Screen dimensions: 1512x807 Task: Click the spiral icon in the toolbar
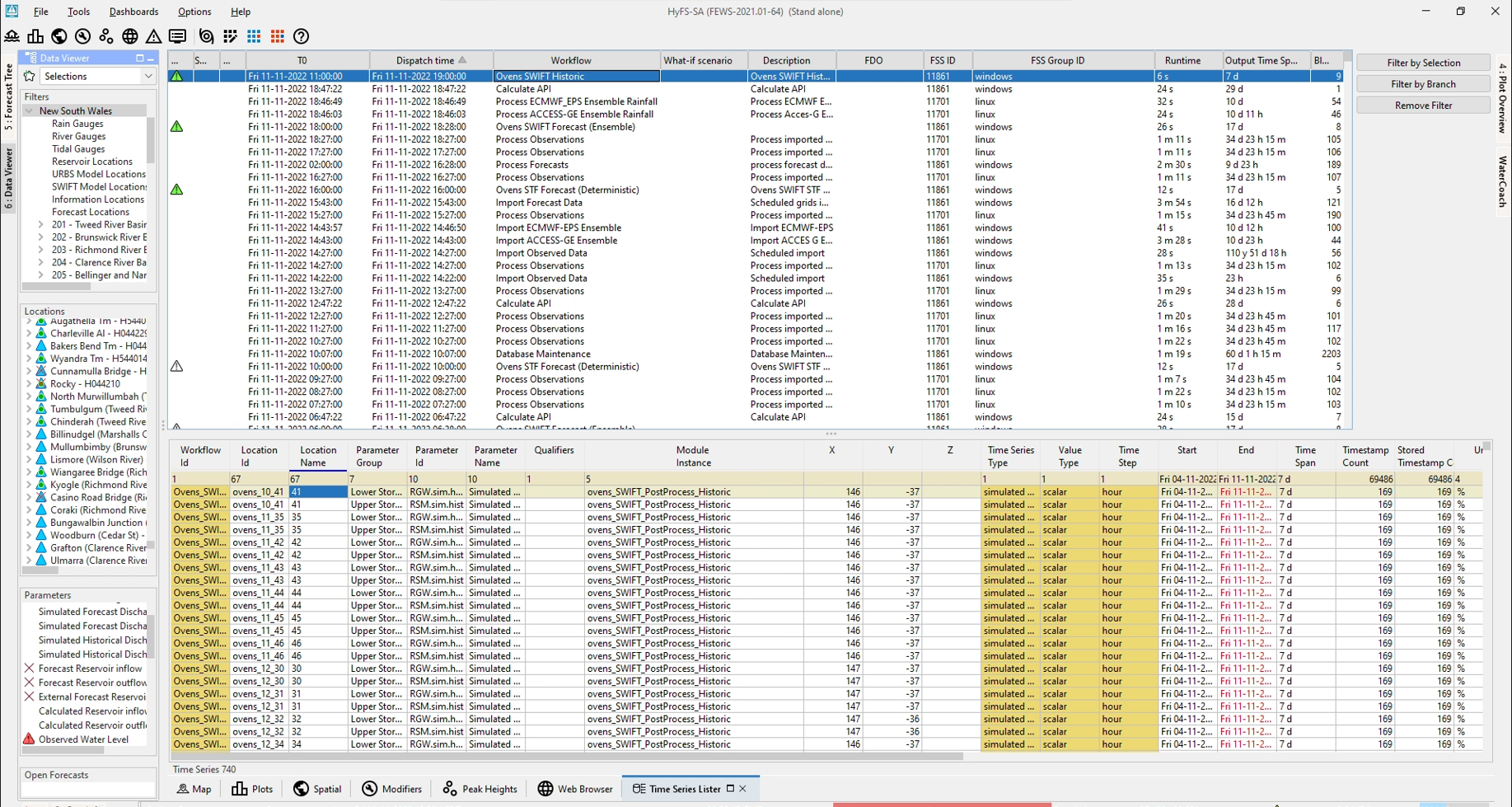(x=207, y=36)
